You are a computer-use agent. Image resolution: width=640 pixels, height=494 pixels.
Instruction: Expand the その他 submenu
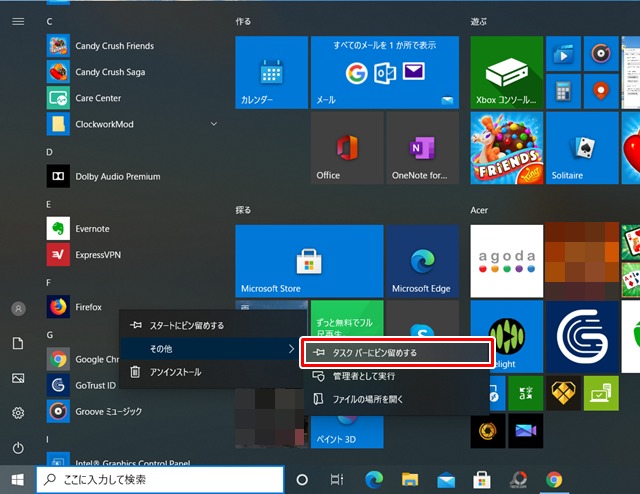(x=208, y=348)
